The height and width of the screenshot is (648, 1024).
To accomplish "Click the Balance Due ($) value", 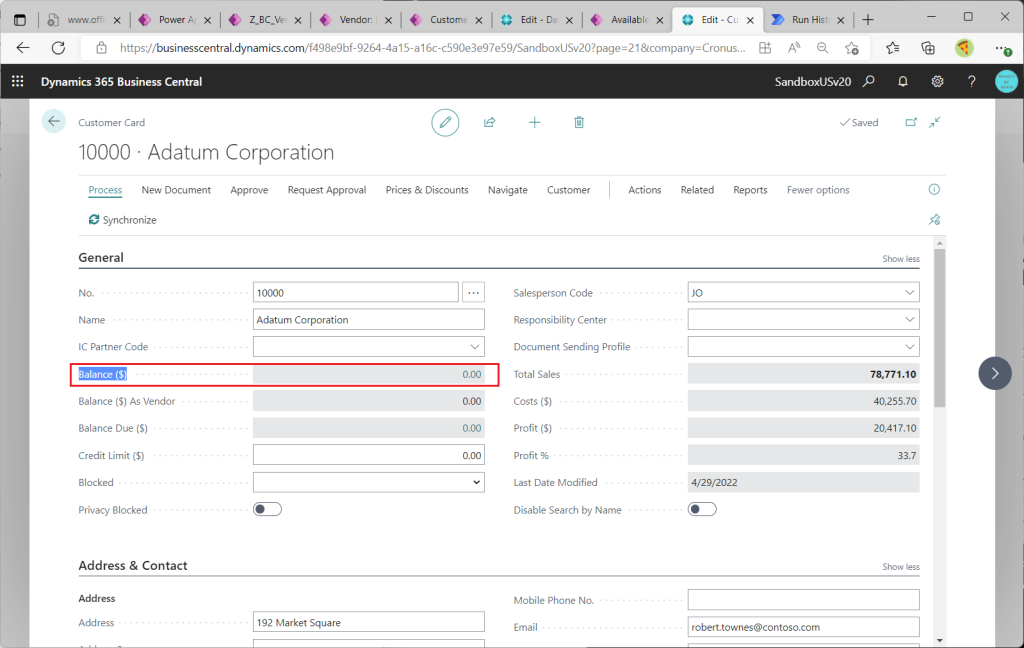I will point(472,428).
